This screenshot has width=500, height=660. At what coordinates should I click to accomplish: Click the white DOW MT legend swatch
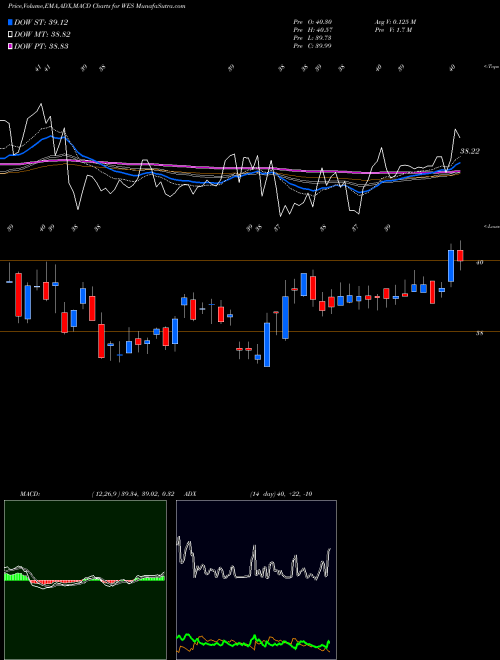(x=10, y=35)
